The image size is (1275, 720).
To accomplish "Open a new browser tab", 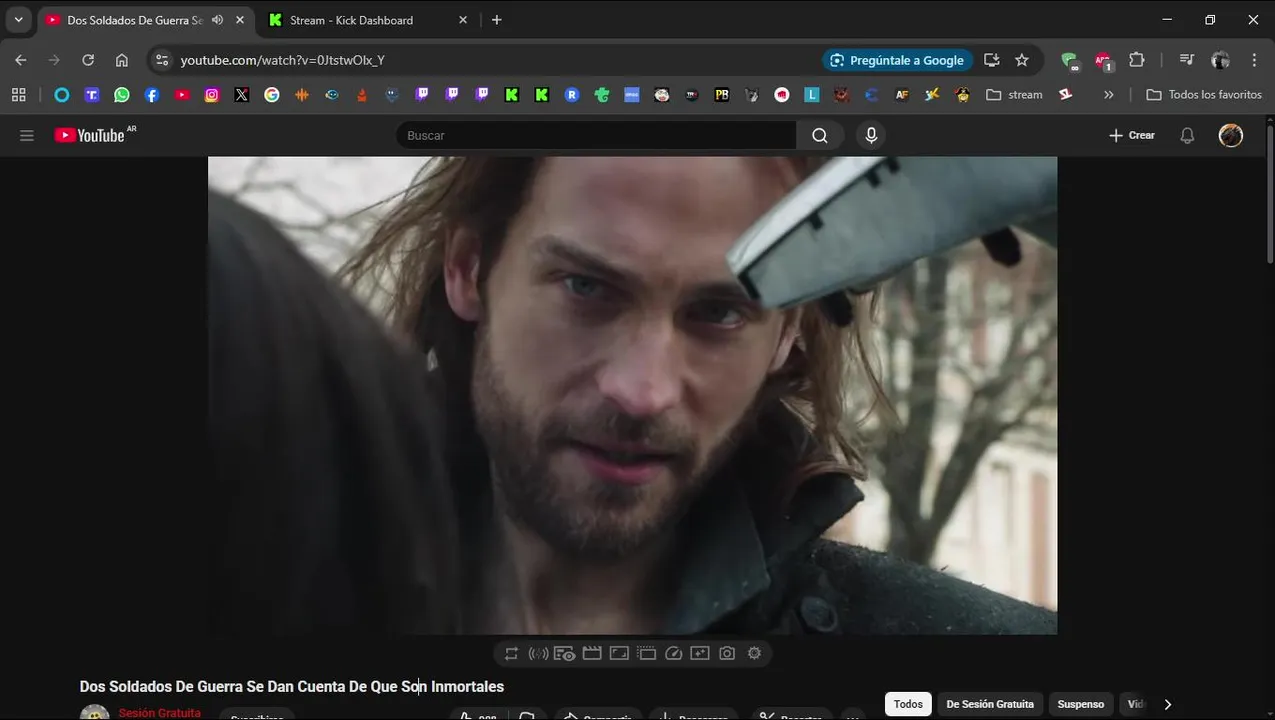I will [x=497, y=20].
